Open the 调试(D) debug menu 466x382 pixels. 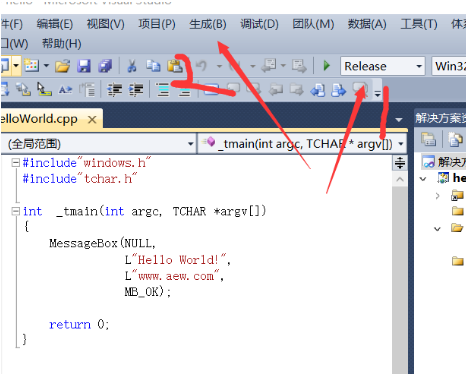click(x=259, y=24)
